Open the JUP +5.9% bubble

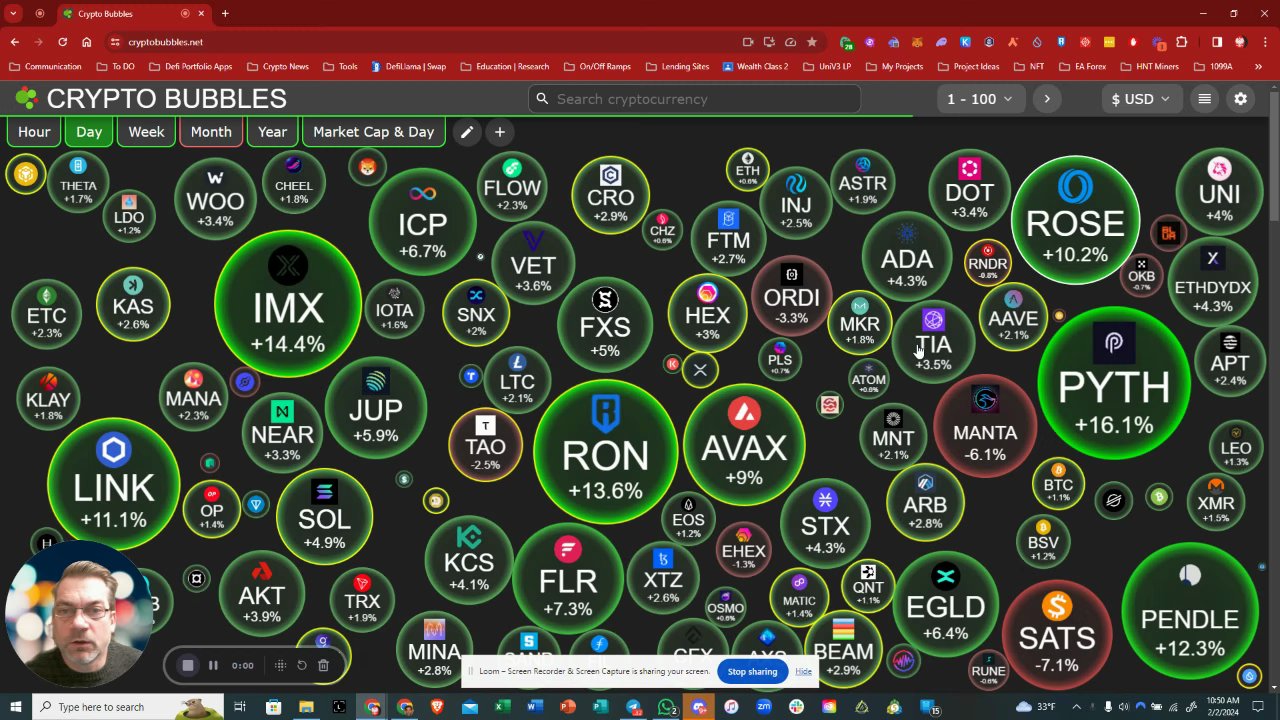click(x=375, y=407)
